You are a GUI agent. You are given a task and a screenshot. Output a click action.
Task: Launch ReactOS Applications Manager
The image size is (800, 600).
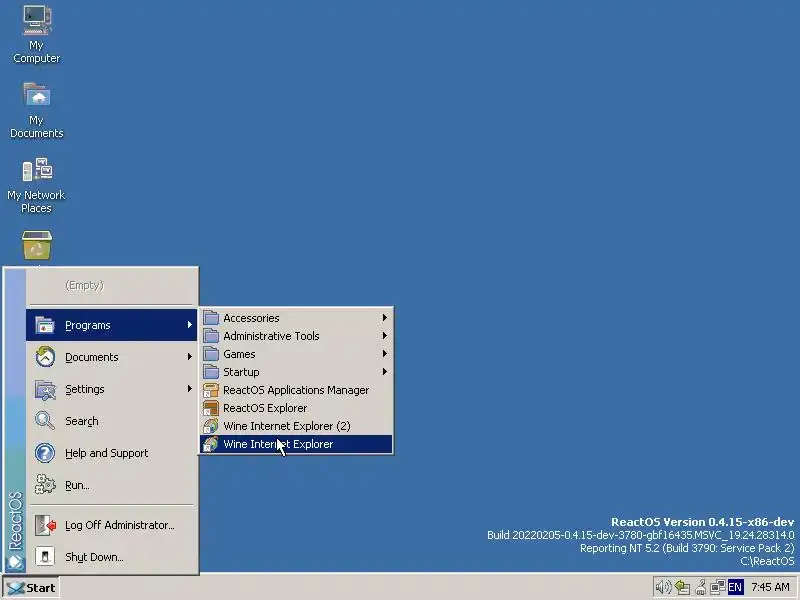(296, 390)
